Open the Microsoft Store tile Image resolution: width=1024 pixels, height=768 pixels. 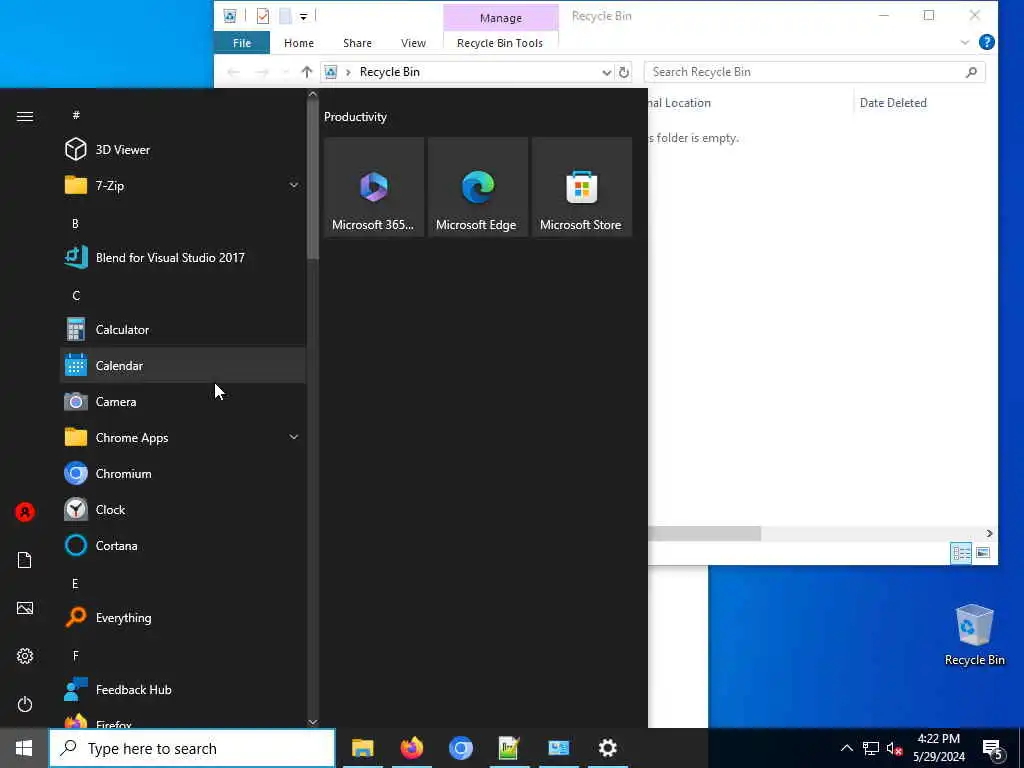pyautogui.click(x=581, y=187)
